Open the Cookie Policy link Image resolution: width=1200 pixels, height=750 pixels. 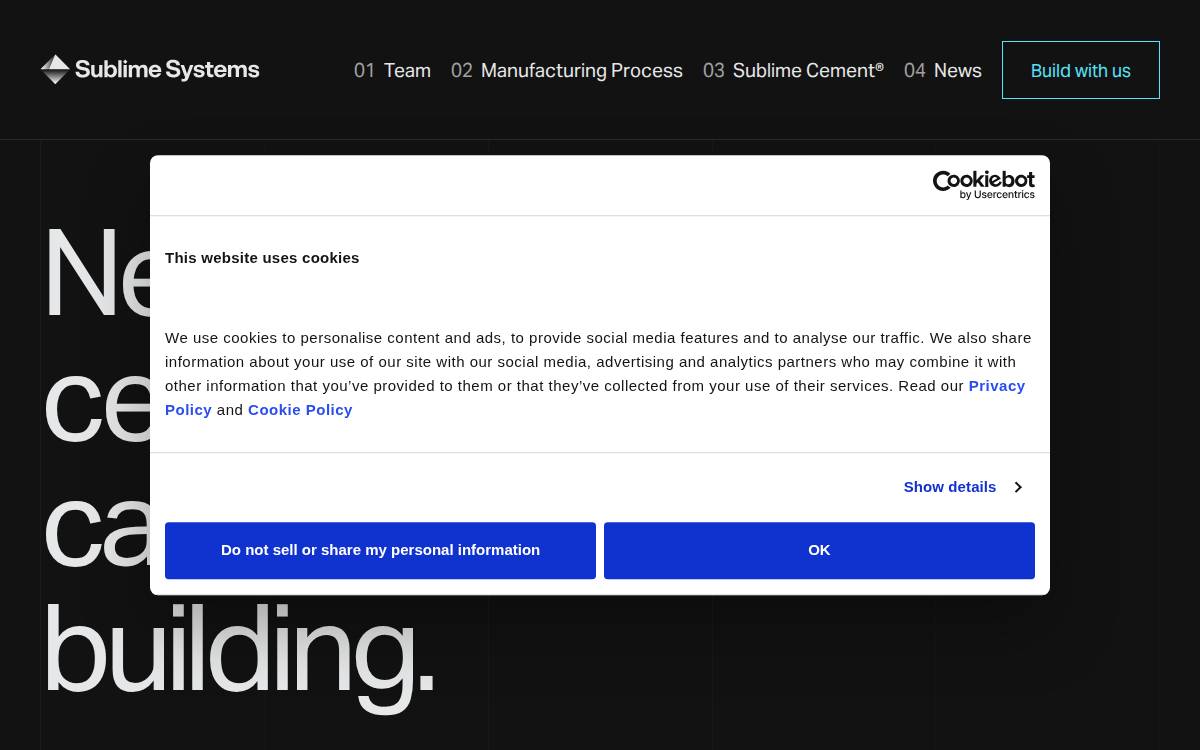click(300, 409)
